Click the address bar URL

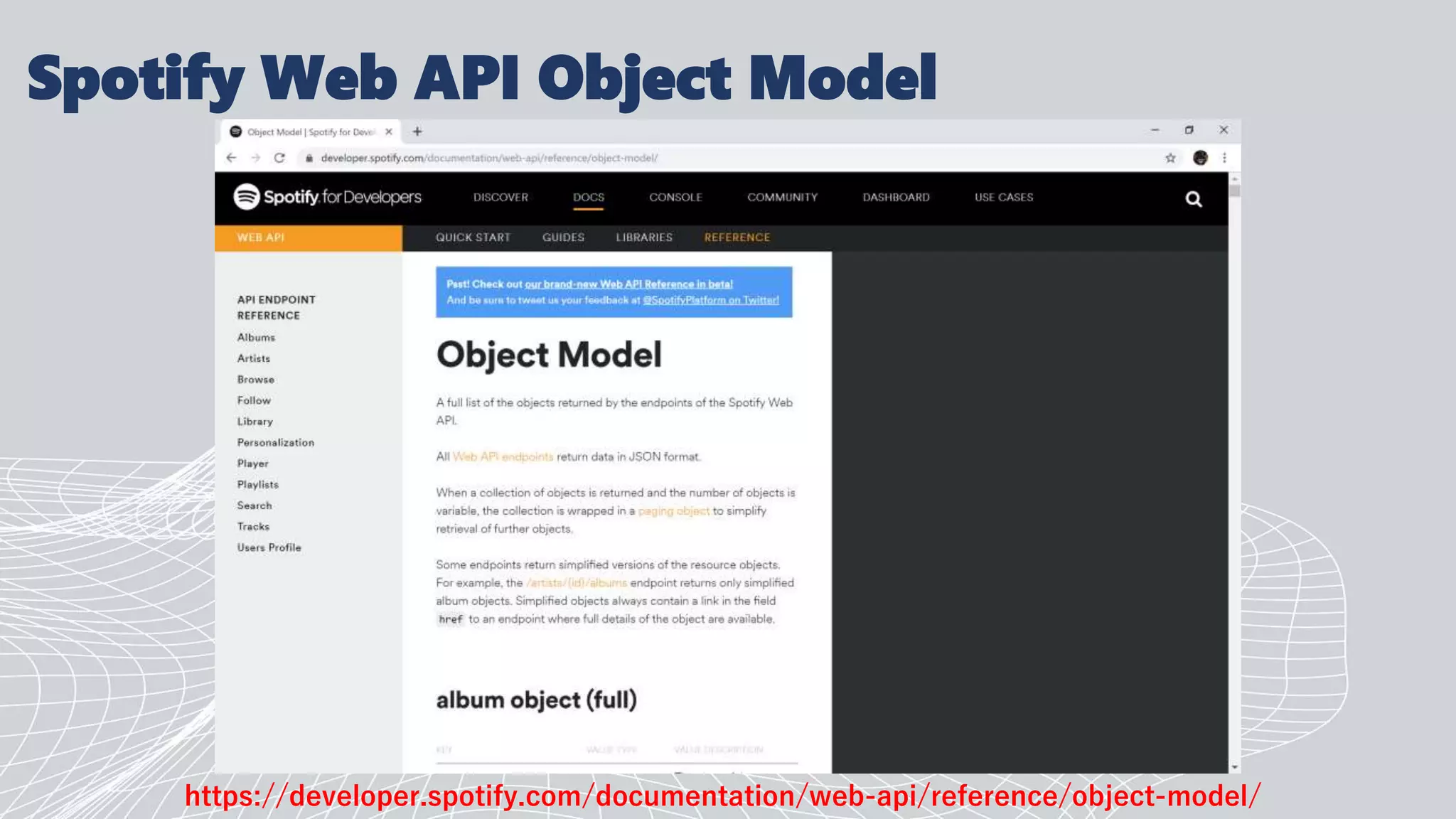pos(489,158)
